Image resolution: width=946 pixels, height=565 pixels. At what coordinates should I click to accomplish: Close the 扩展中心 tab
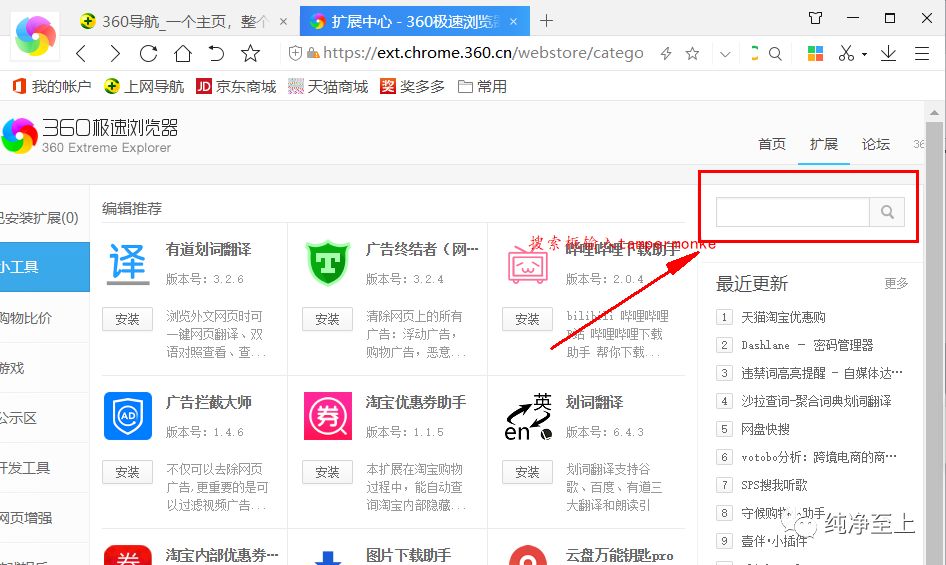(513, 22)
